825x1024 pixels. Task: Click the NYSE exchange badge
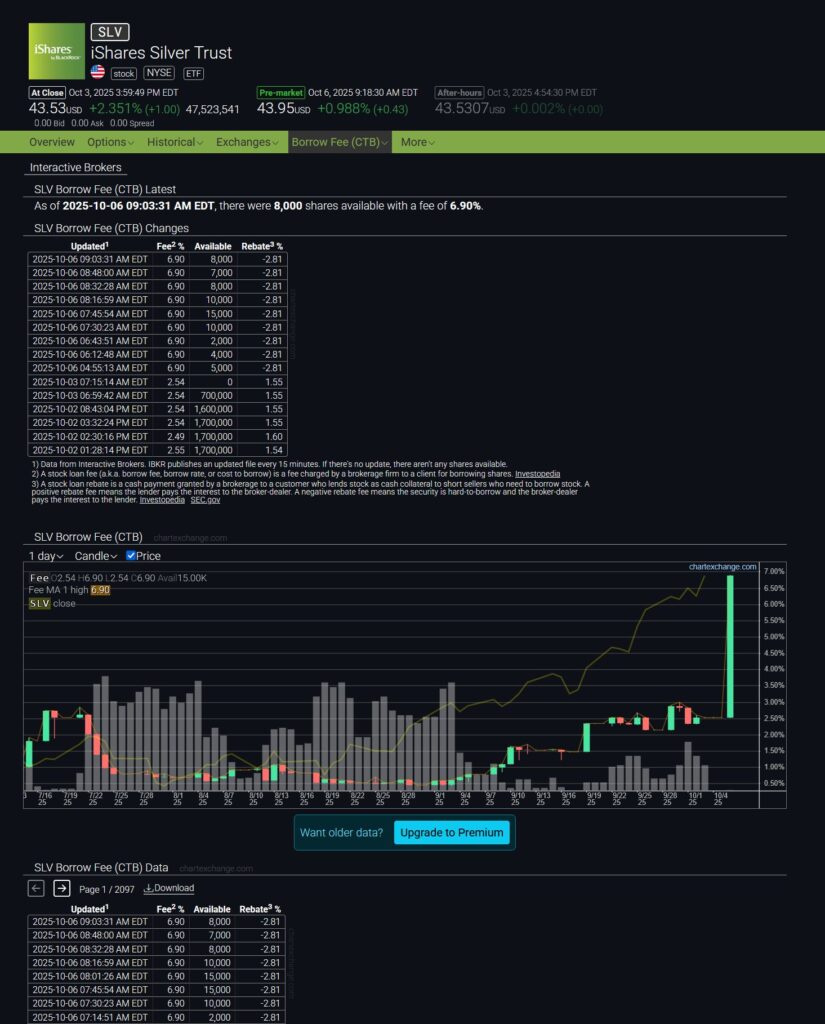pos(158,73)
